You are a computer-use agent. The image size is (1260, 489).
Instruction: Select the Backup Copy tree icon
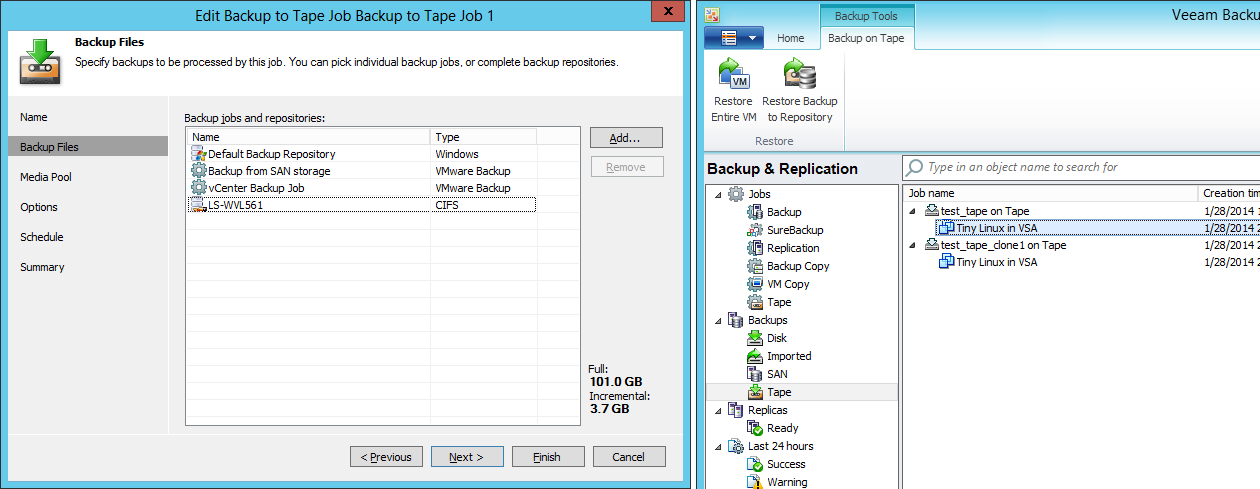tap(755, 266)
